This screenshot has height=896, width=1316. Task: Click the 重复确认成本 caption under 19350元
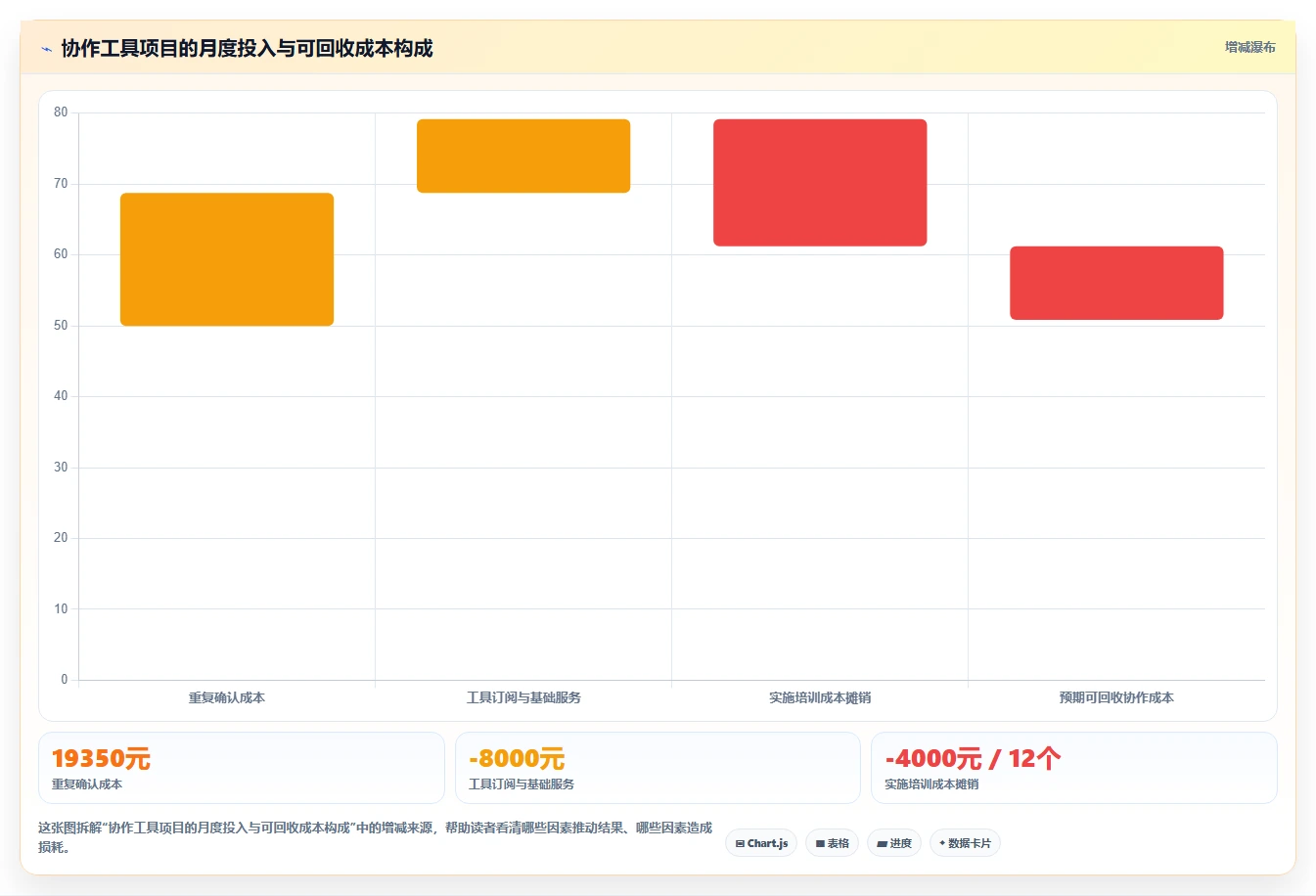(x=87, y=784)
